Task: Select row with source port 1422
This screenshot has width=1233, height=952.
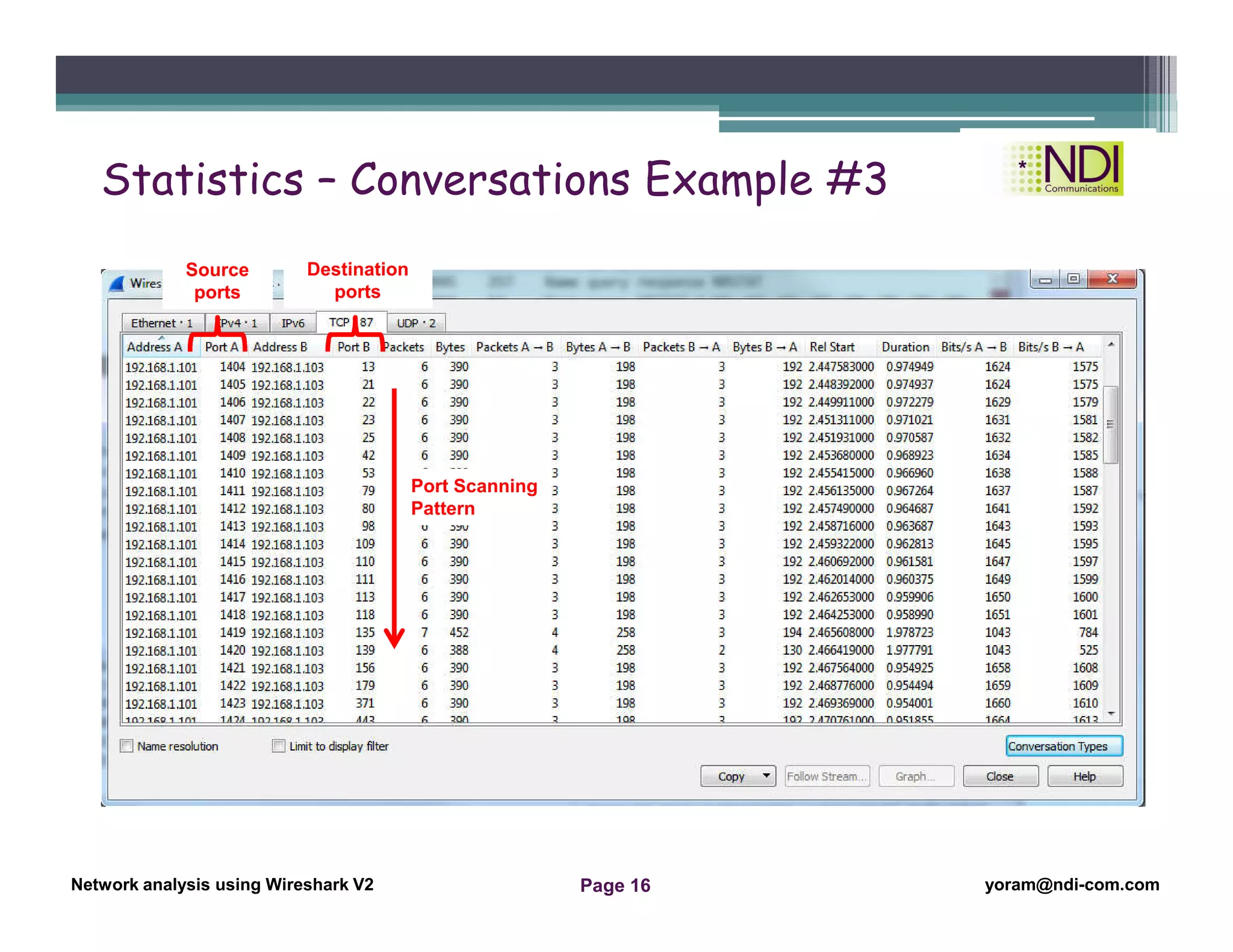Action: 612,686
